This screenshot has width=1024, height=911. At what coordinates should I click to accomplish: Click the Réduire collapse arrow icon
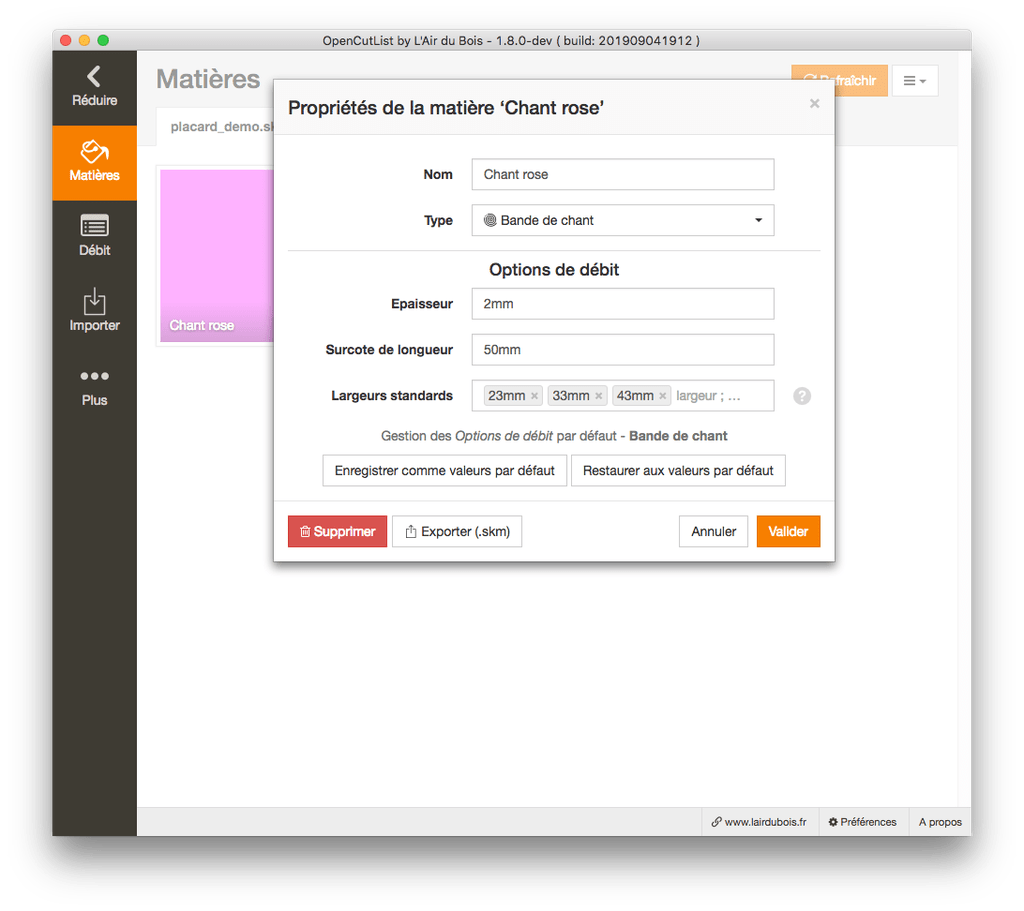94,76
